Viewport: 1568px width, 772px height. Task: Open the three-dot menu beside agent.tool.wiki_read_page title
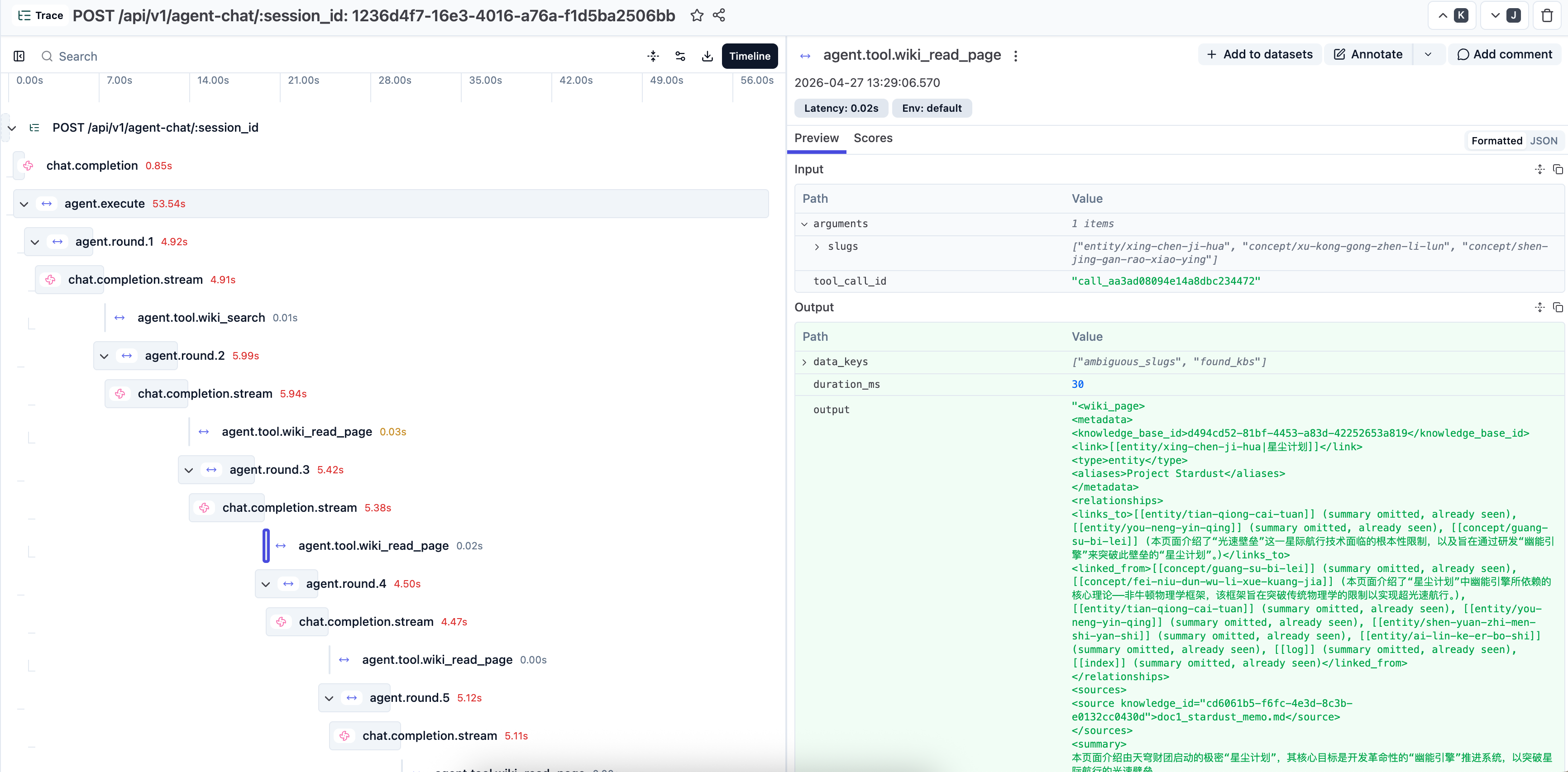(x=1015, y=55)
